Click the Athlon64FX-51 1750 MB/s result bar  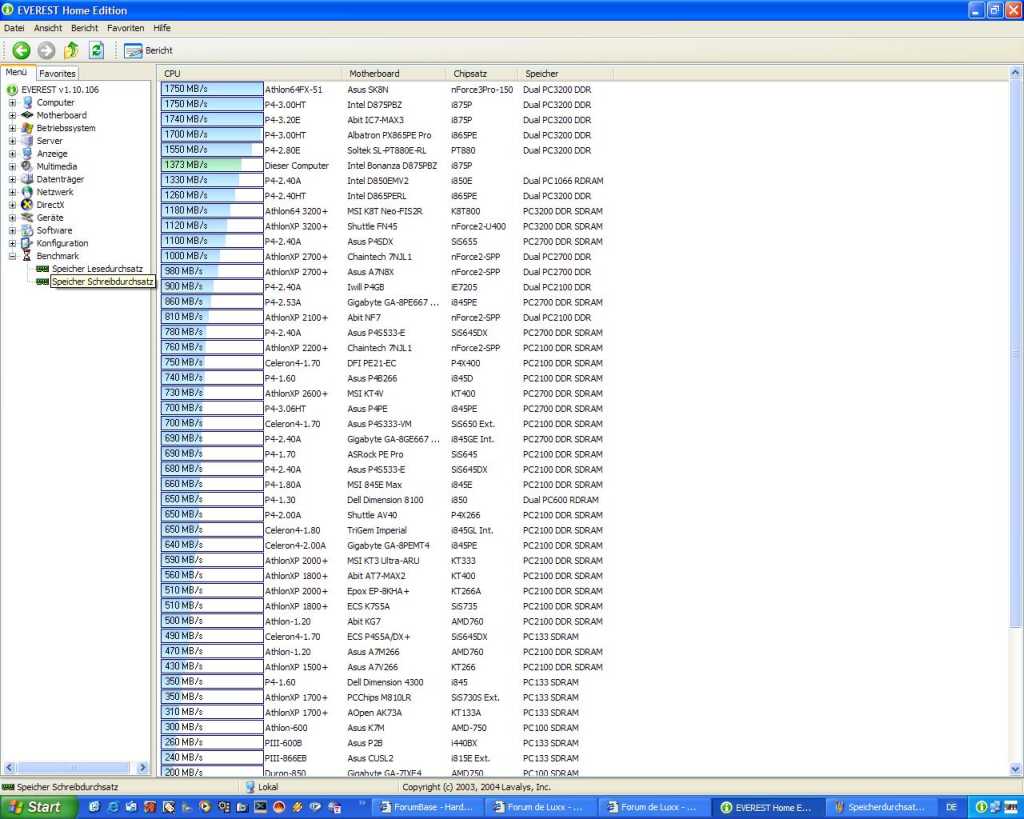(x=212, y=89)
